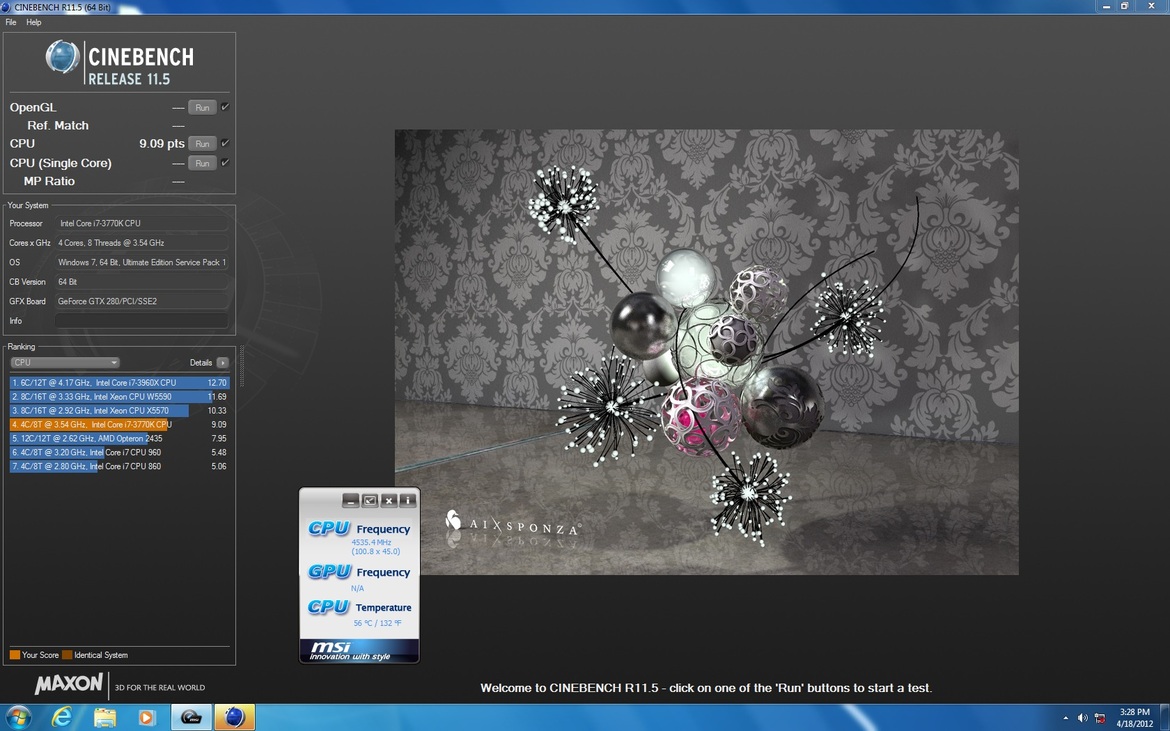This screenshot has height=731, width=1170.
Task: Select ranking row Intel Xeon CPU X5570
Action: pyautogui.click(x=119, y=410)
